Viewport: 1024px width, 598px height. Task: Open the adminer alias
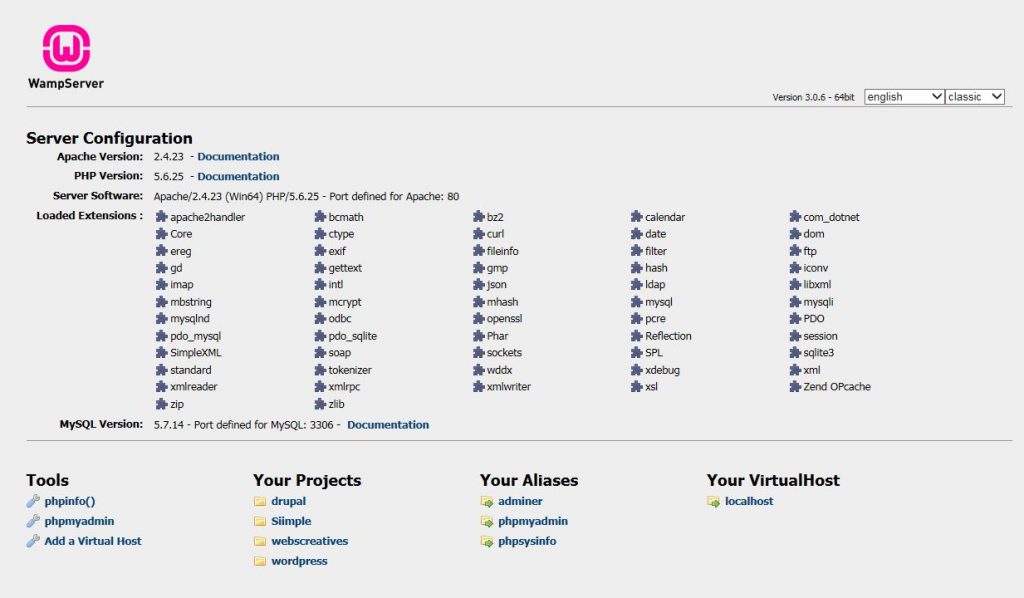tap(520, 501)
